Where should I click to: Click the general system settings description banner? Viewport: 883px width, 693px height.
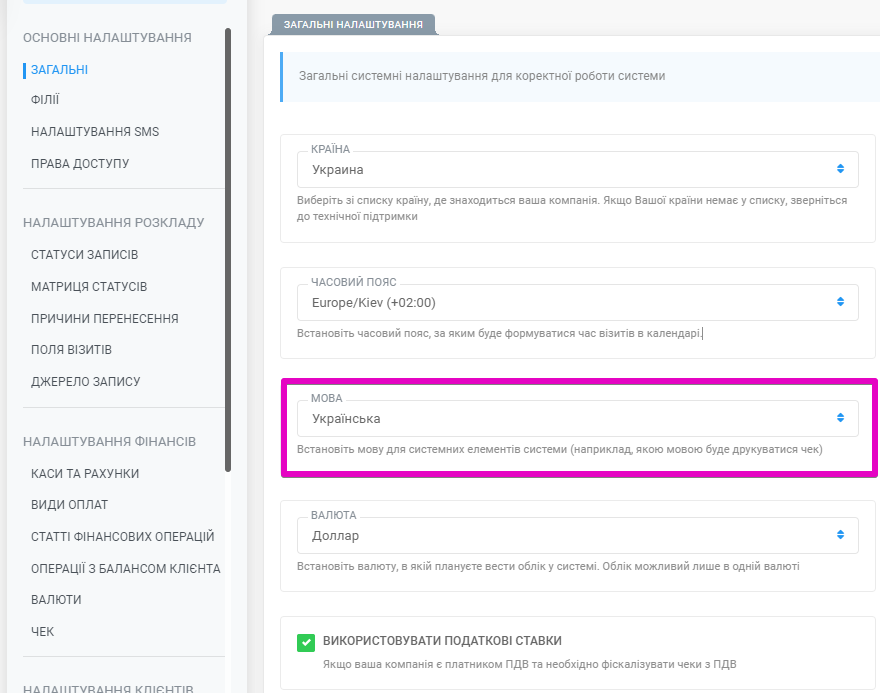tap(580, 77)
